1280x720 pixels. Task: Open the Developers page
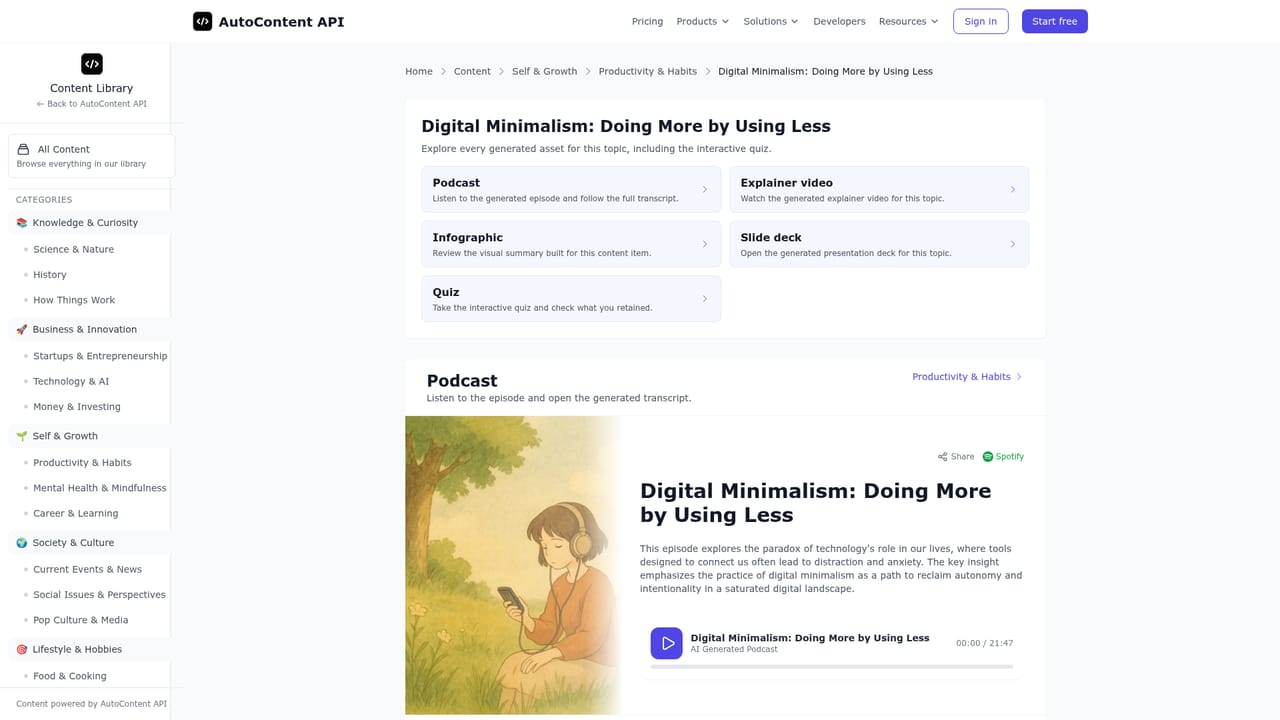839,21
